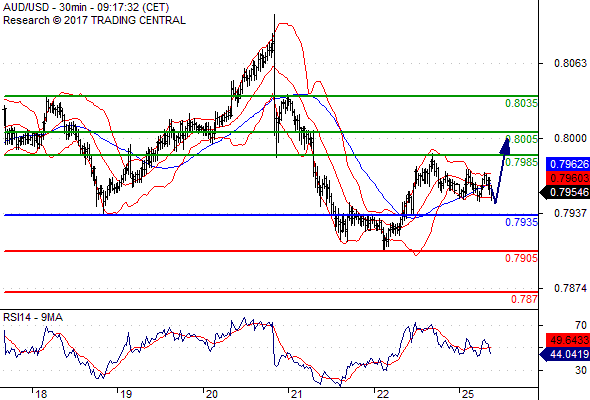Screen dimensions: 590x400
Task: Click the AUD/USD 30min chart title
Action: 86,7
